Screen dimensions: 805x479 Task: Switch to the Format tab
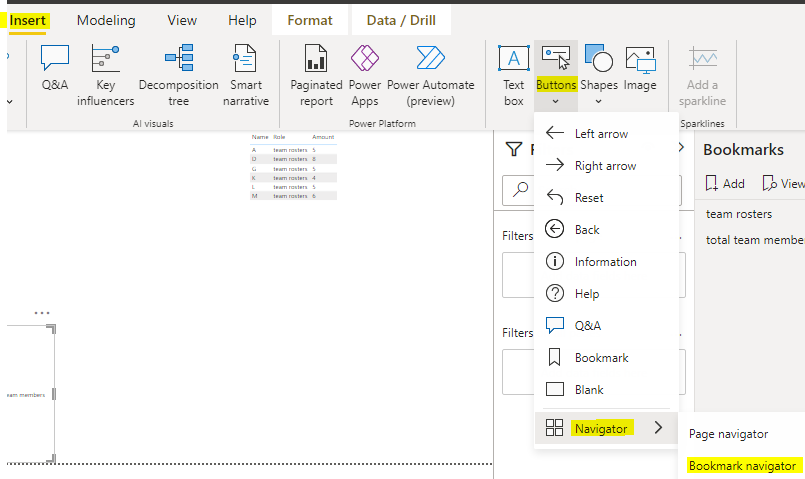coord(310,21)
